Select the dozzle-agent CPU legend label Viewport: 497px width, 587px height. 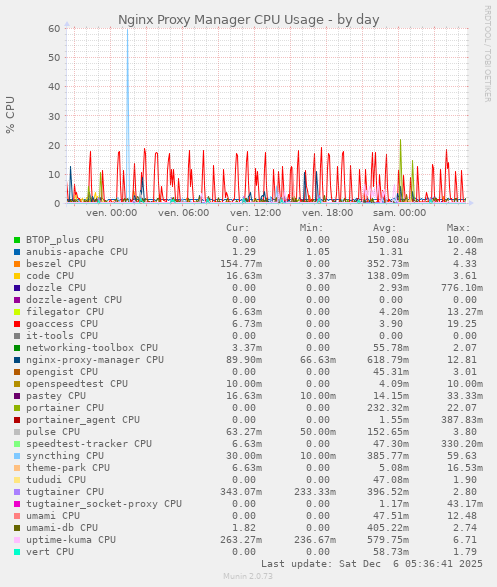pyautogui.click(x=74, y=299)
